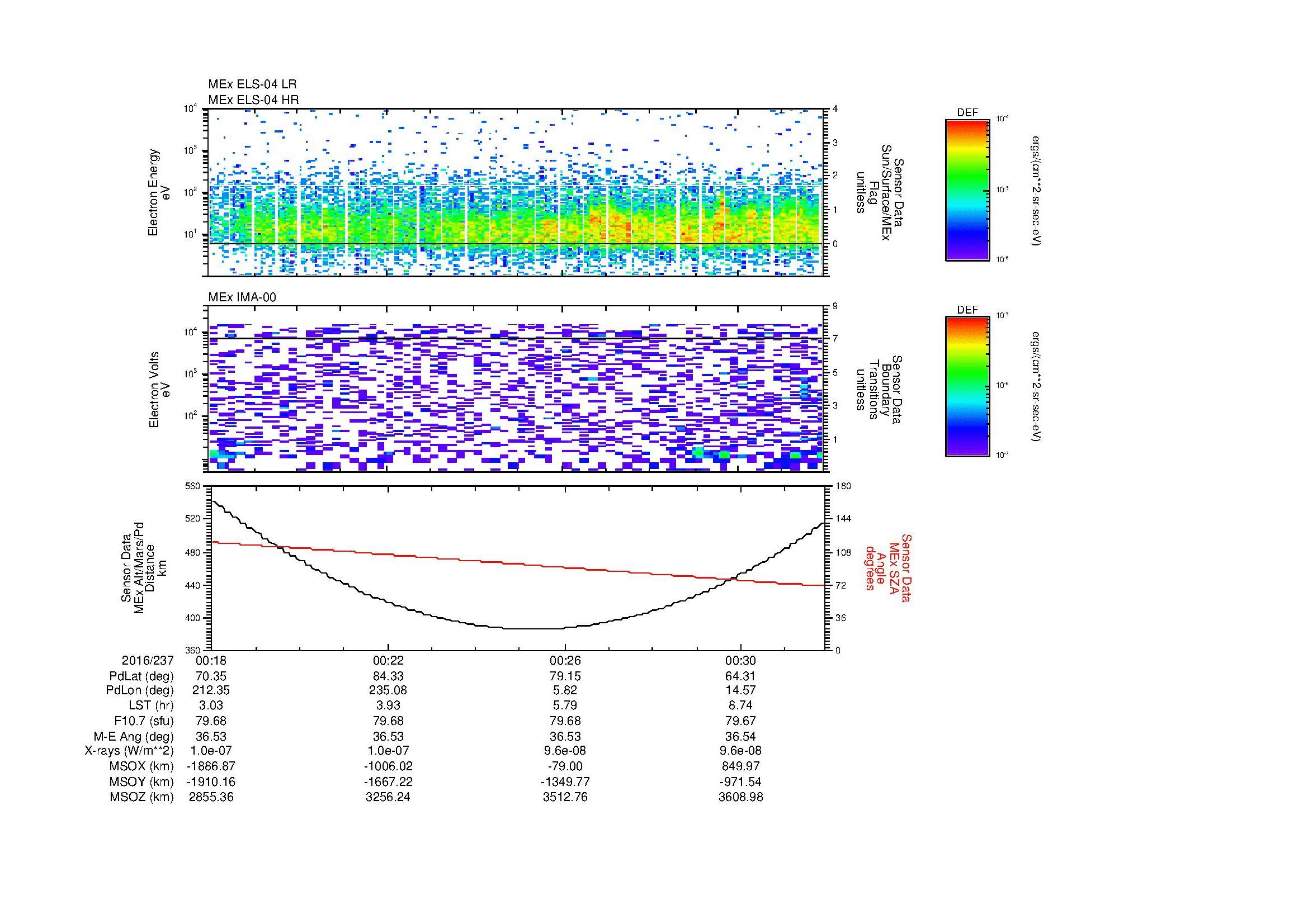The image size is (1308, 924).
Task: Click the 180 SZA axis tick
Action: coord(843,486)
